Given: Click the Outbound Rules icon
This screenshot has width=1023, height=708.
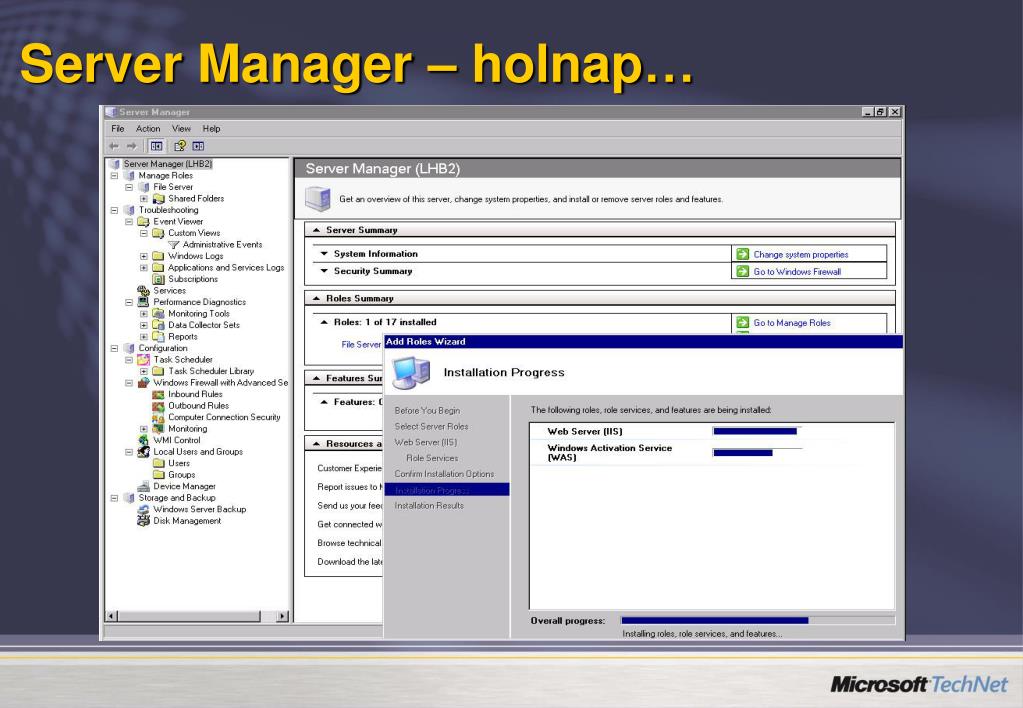Looking at the screenshot, I should [x=159, y=406].
